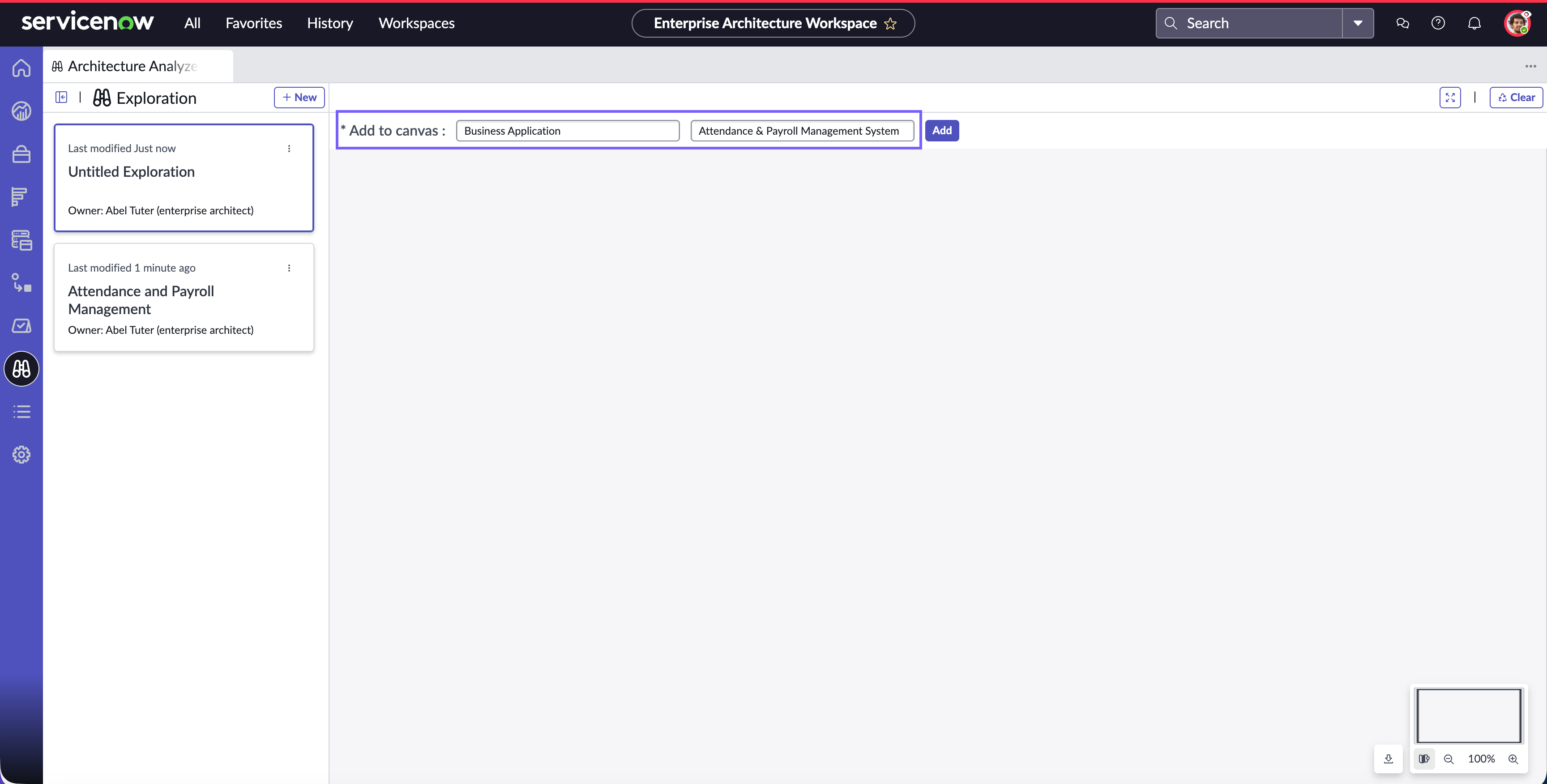1547x784 pixels.
Task: Download the canvas
Action: click(1389, 759)
